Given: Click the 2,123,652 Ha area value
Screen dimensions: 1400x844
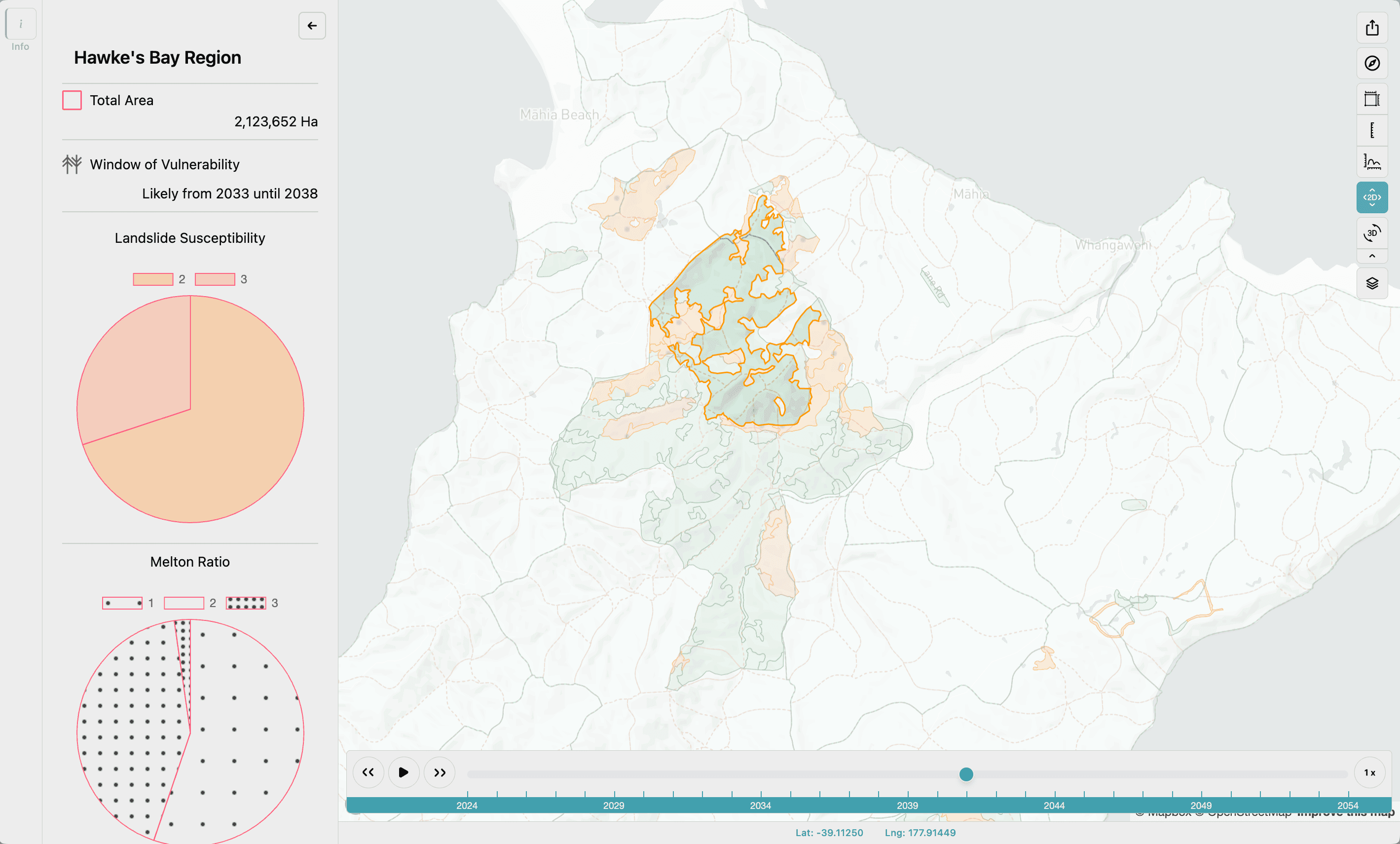Looking at the screenshot, I should 276,121.
